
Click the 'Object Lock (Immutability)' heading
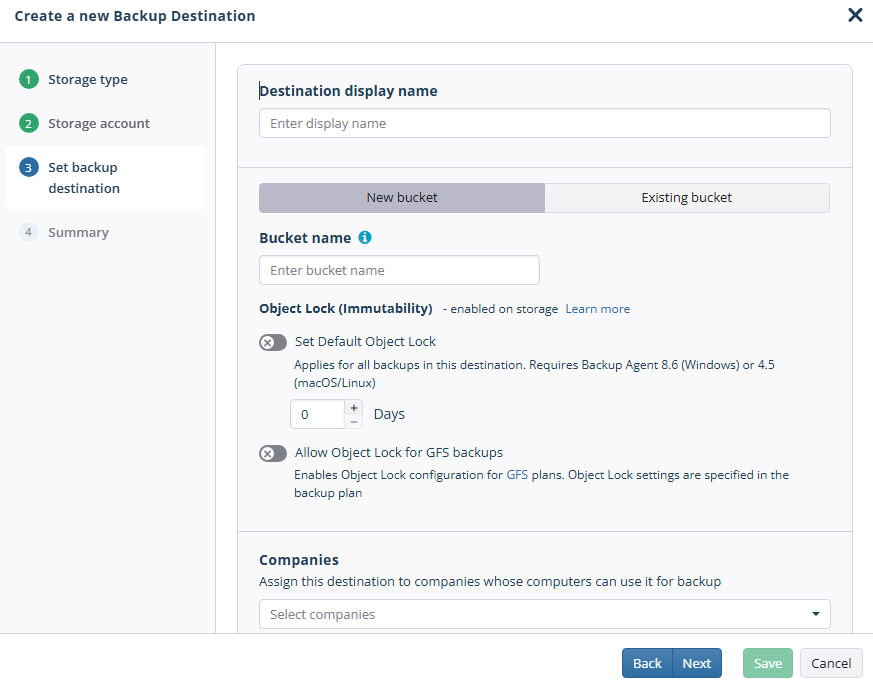click(346, 308)
